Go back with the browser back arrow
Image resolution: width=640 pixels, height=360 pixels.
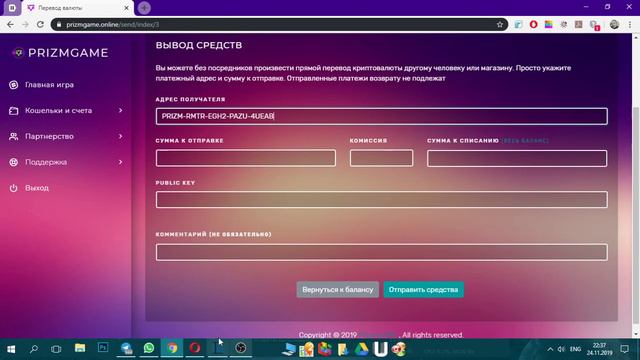tap(10, 24)
